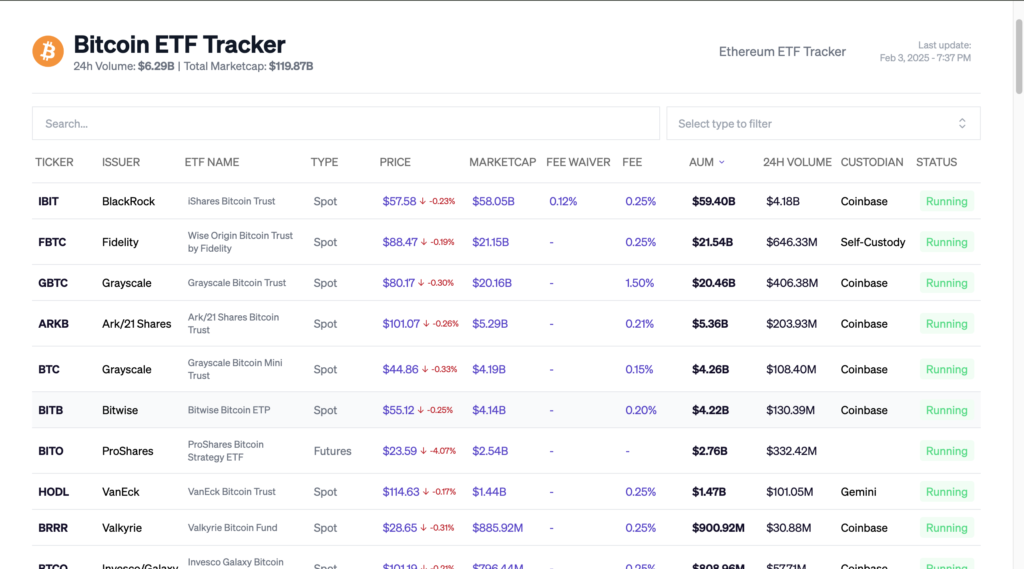Click ProShares Bitcoin Strategy ETF name
The height and width of the screenshot is (569, 1024).
pyautogui.click(x=225, y=451)
